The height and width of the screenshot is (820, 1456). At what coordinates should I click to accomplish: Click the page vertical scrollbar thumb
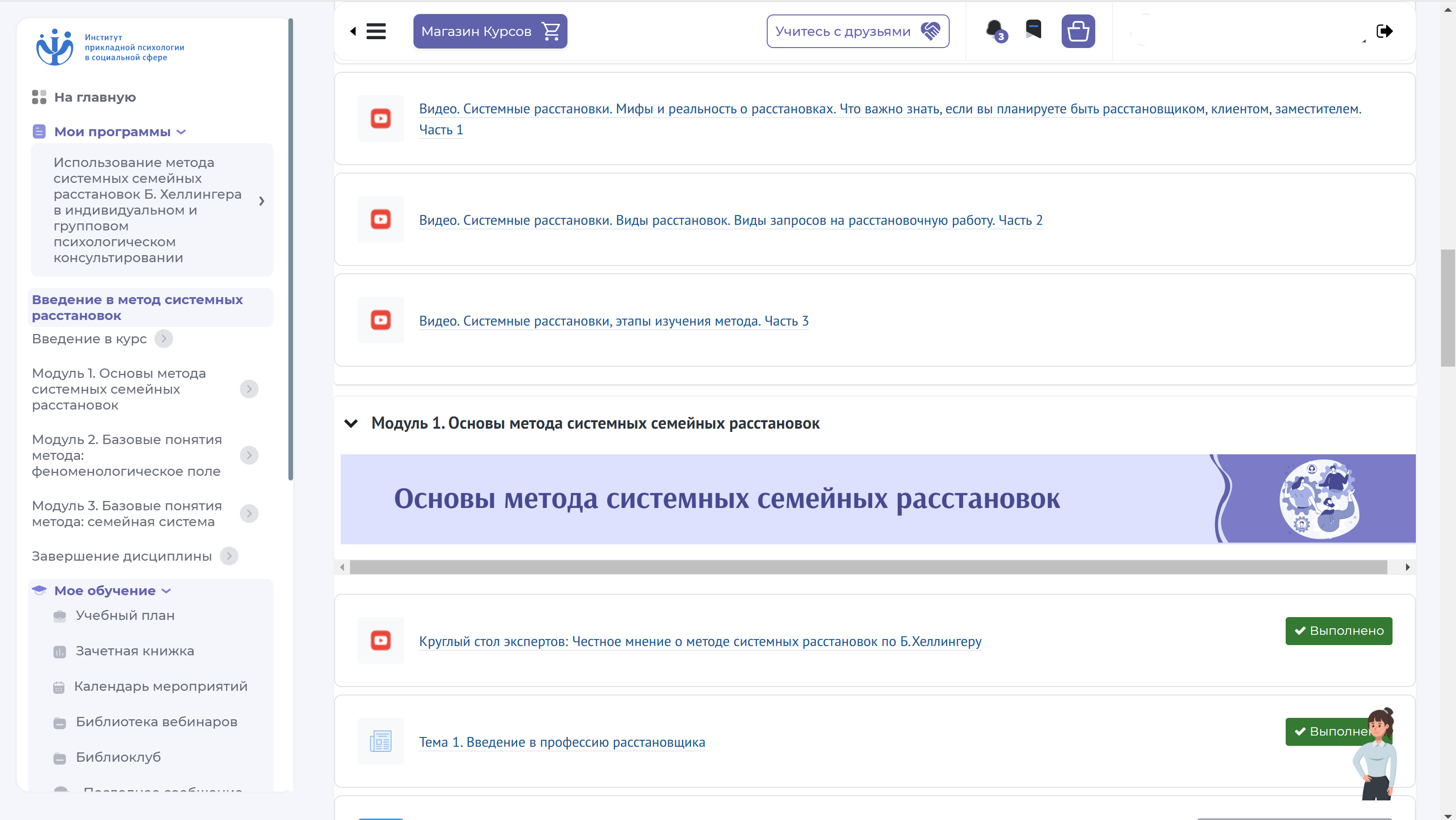coord(1448,307)
